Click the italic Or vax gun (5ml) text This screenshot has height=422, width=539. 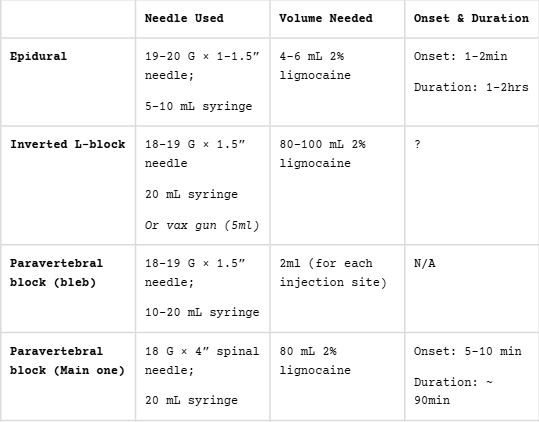click(x=202, y=225)
